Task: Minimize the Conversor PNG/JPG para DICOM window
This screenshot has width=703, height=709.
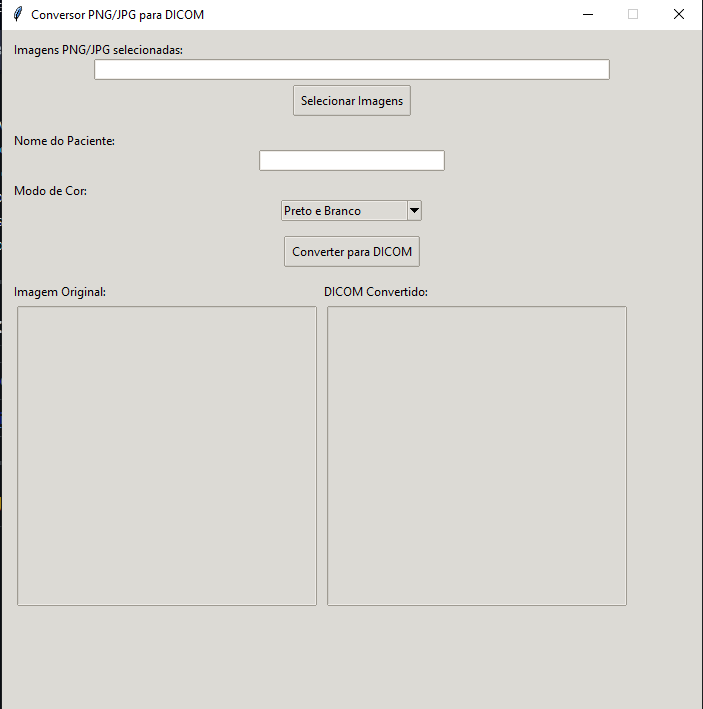Action: point(588,14)
